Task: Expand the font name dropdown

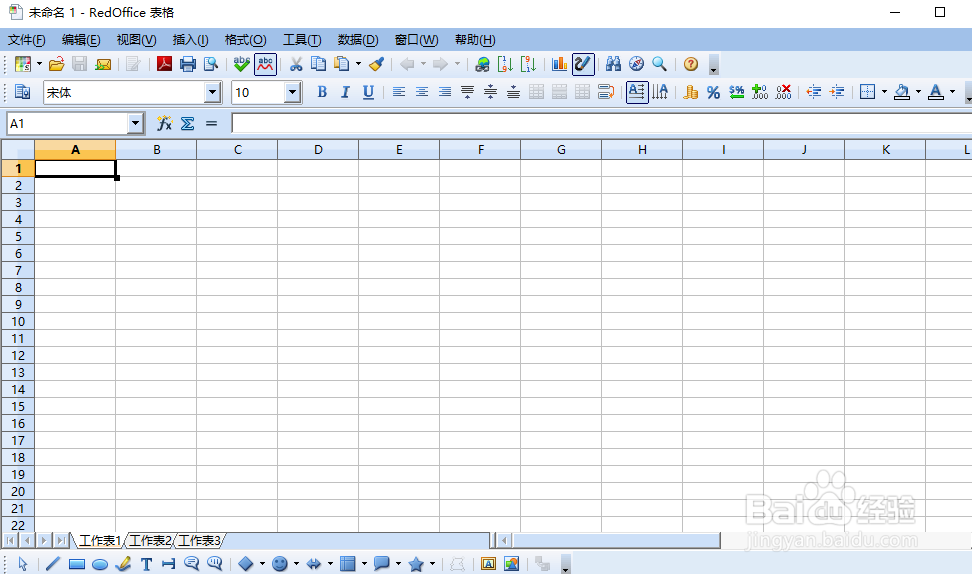Action: tap(213, 92)
